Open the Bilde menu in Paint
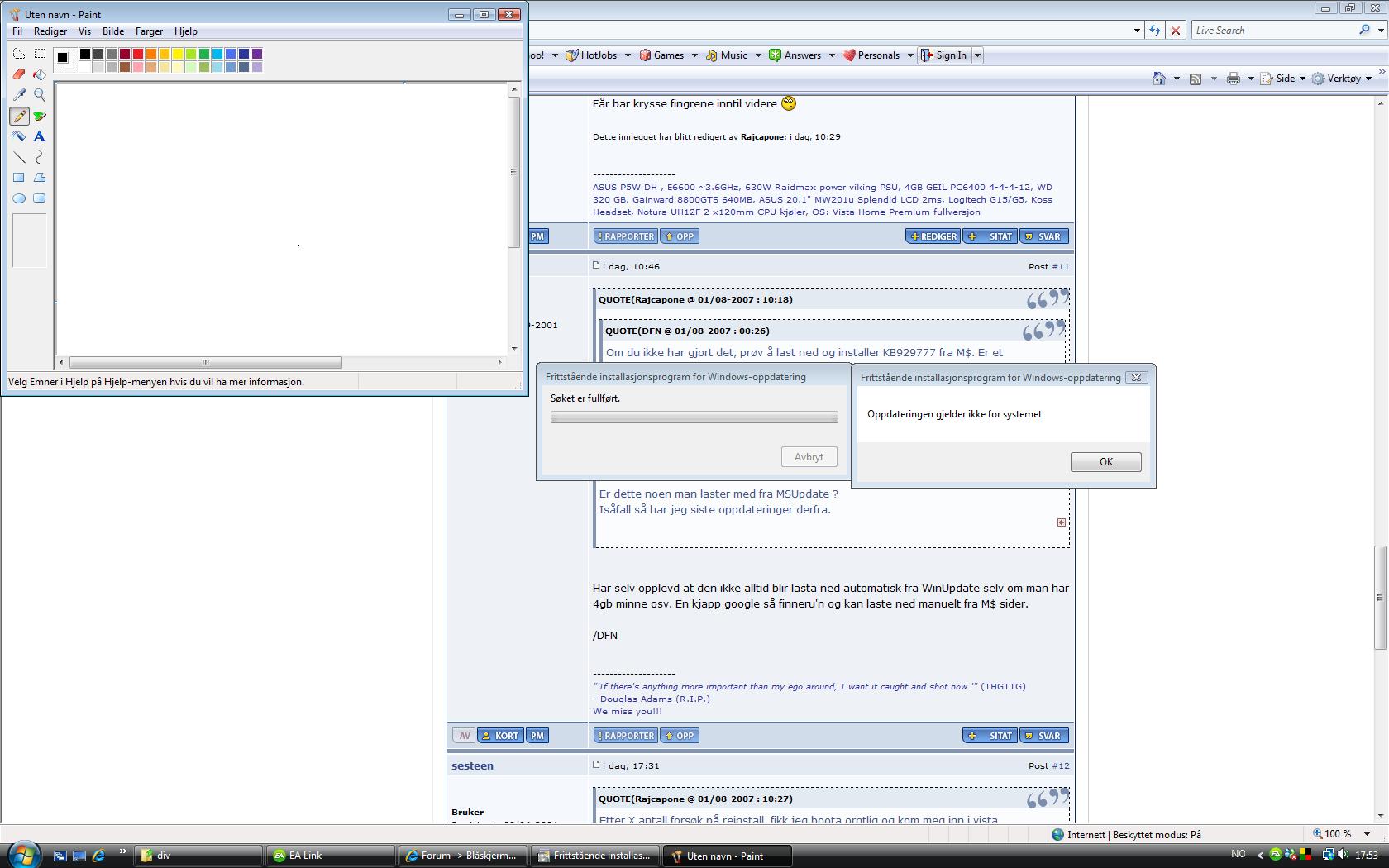The width and height of the screenshot is (1389, 868). 113,31
